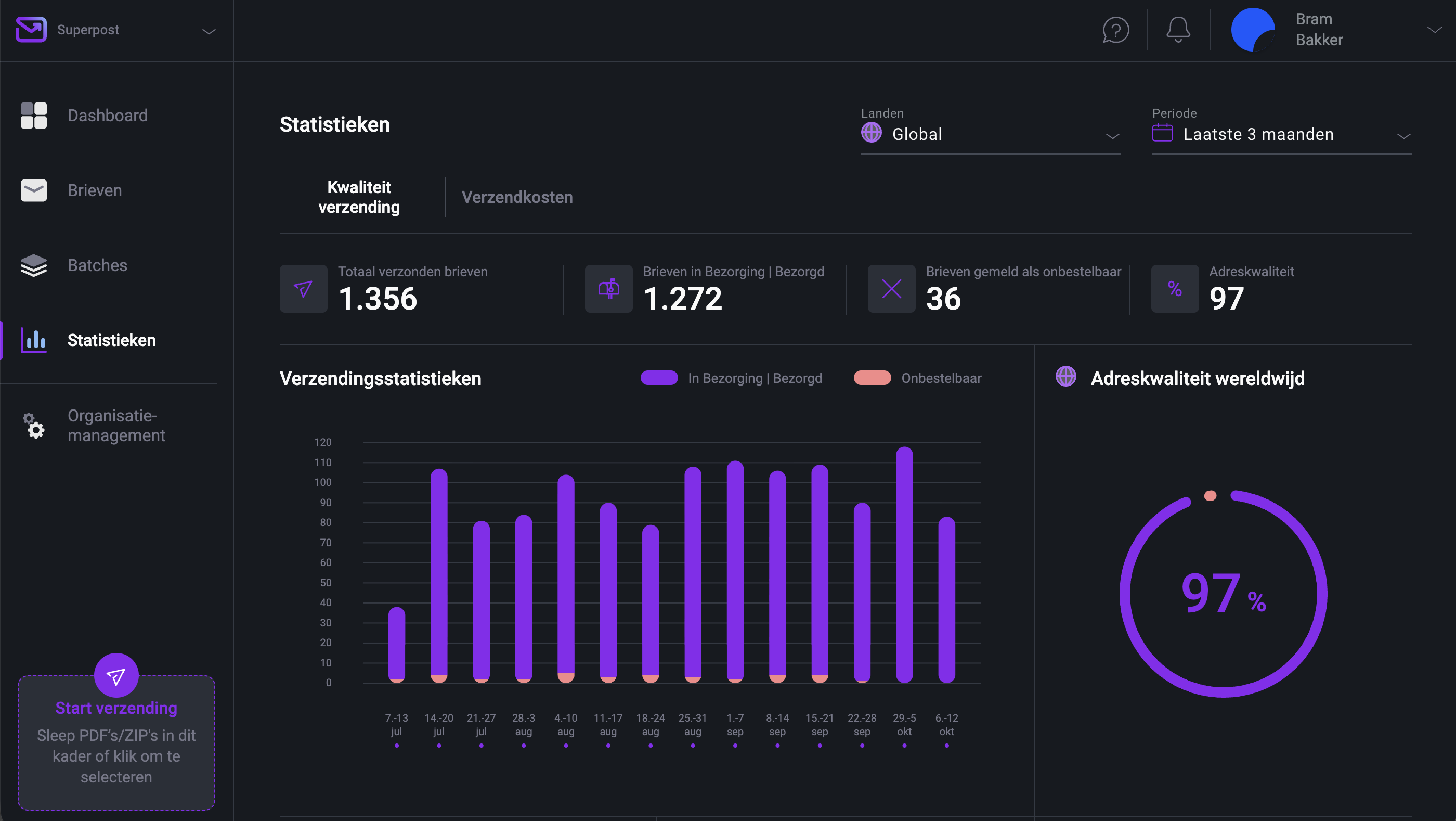This screenshot has height=821, width=1456.
Task: Open Organisatiemanagement via the gear icon
Action: point(32,425)
